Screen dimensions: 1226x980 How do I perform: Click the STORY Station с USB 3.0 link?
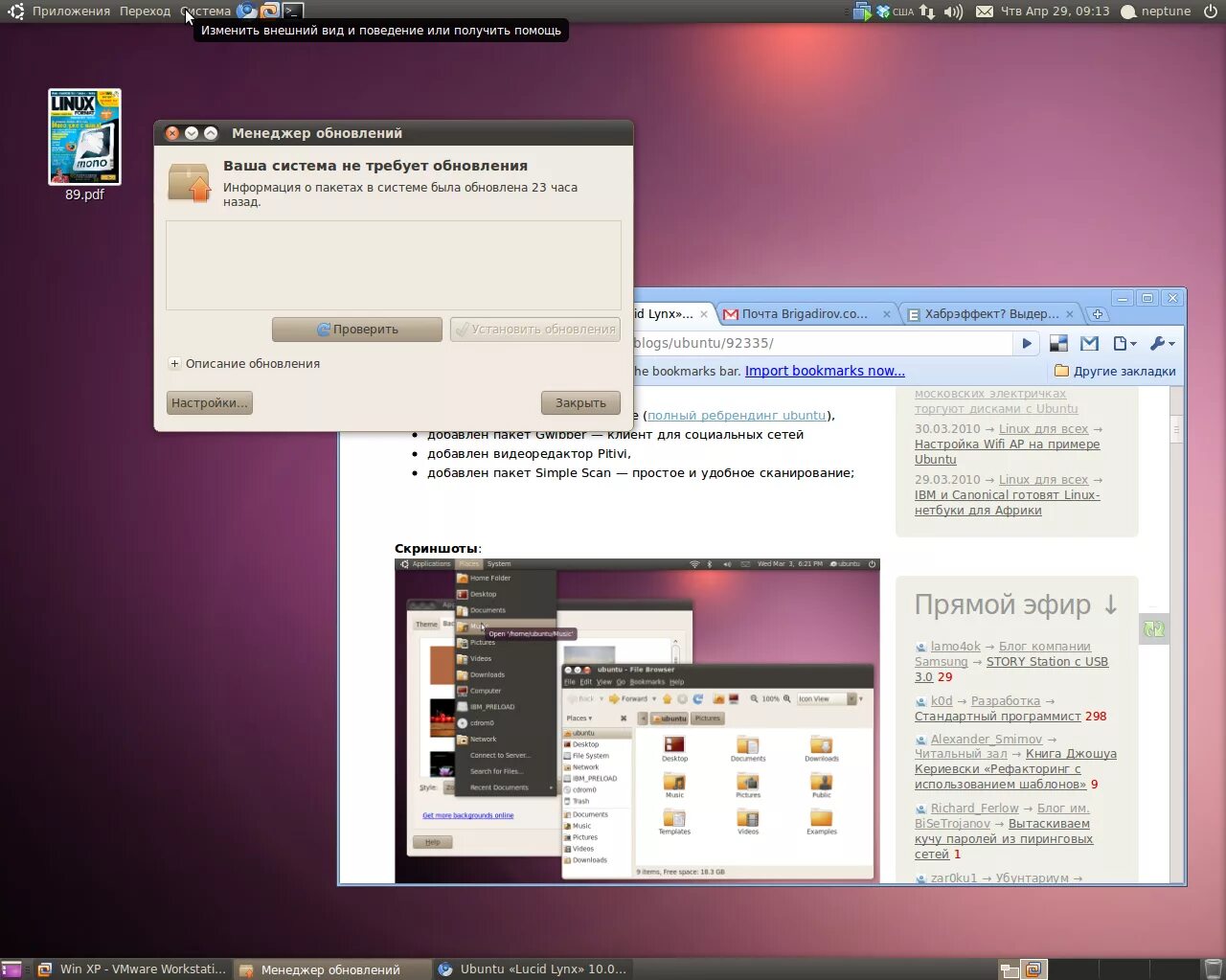[x=1011, y=670]
